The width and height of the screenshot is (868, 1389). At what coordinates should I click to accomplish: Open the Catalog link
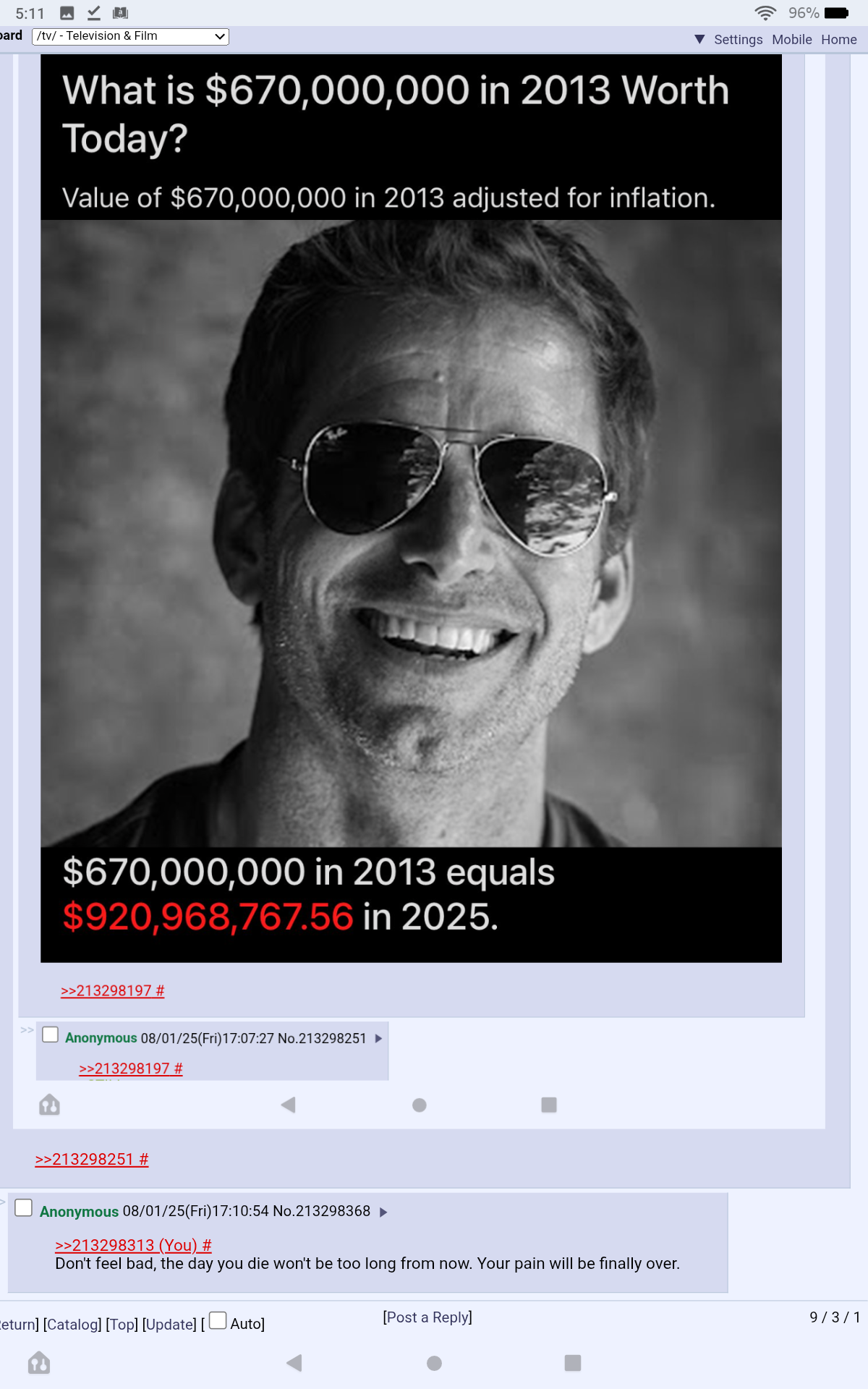(72, 1325)
